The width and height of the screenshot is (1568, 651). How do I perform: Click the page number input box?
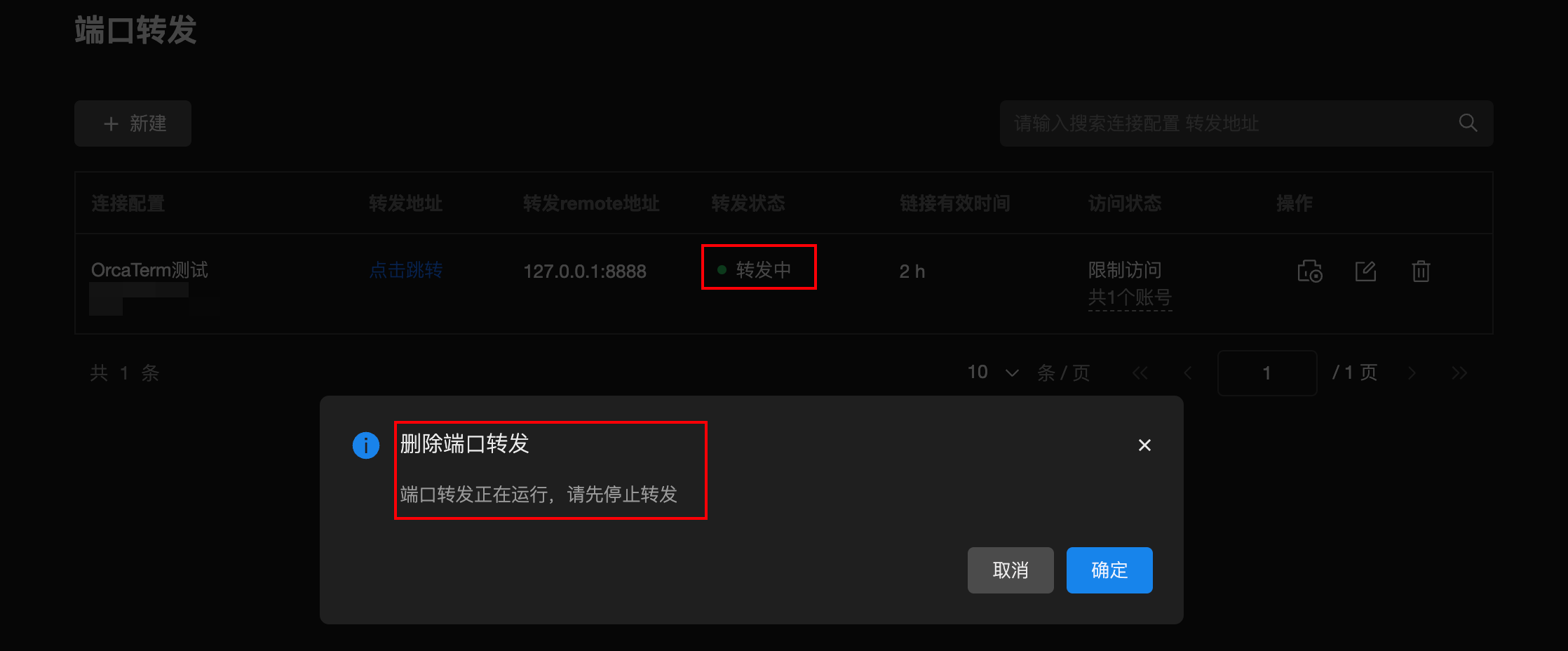point(1266,373)
